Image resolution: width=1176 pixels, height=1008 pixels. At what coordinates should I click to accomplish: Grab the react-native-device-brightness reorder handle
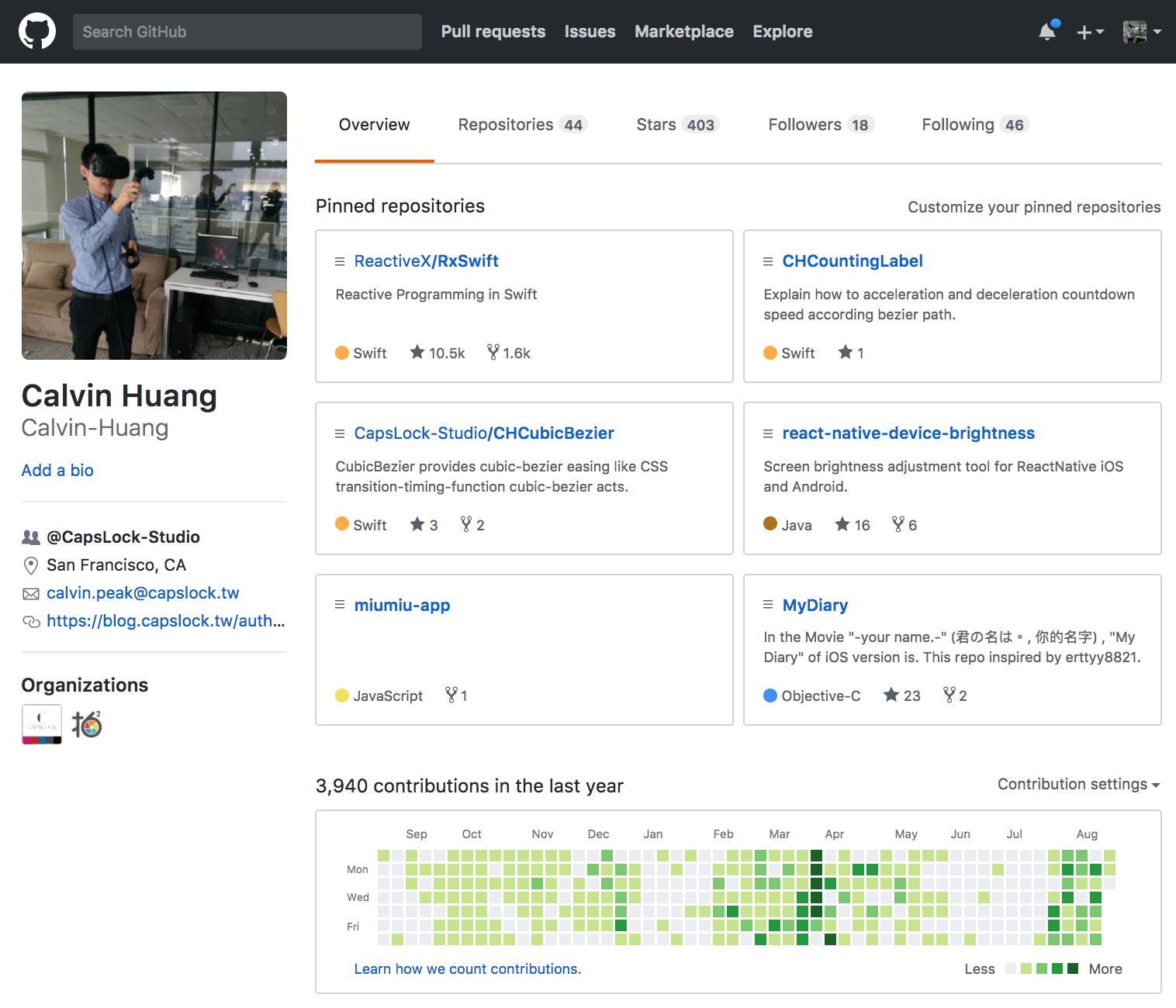click(x=768, y=434)
